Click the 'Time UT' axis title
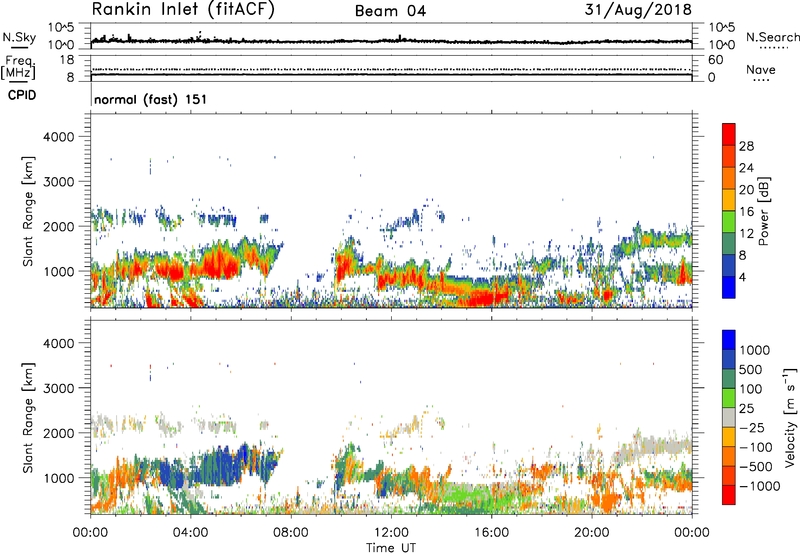 click(x=391, y=548)
